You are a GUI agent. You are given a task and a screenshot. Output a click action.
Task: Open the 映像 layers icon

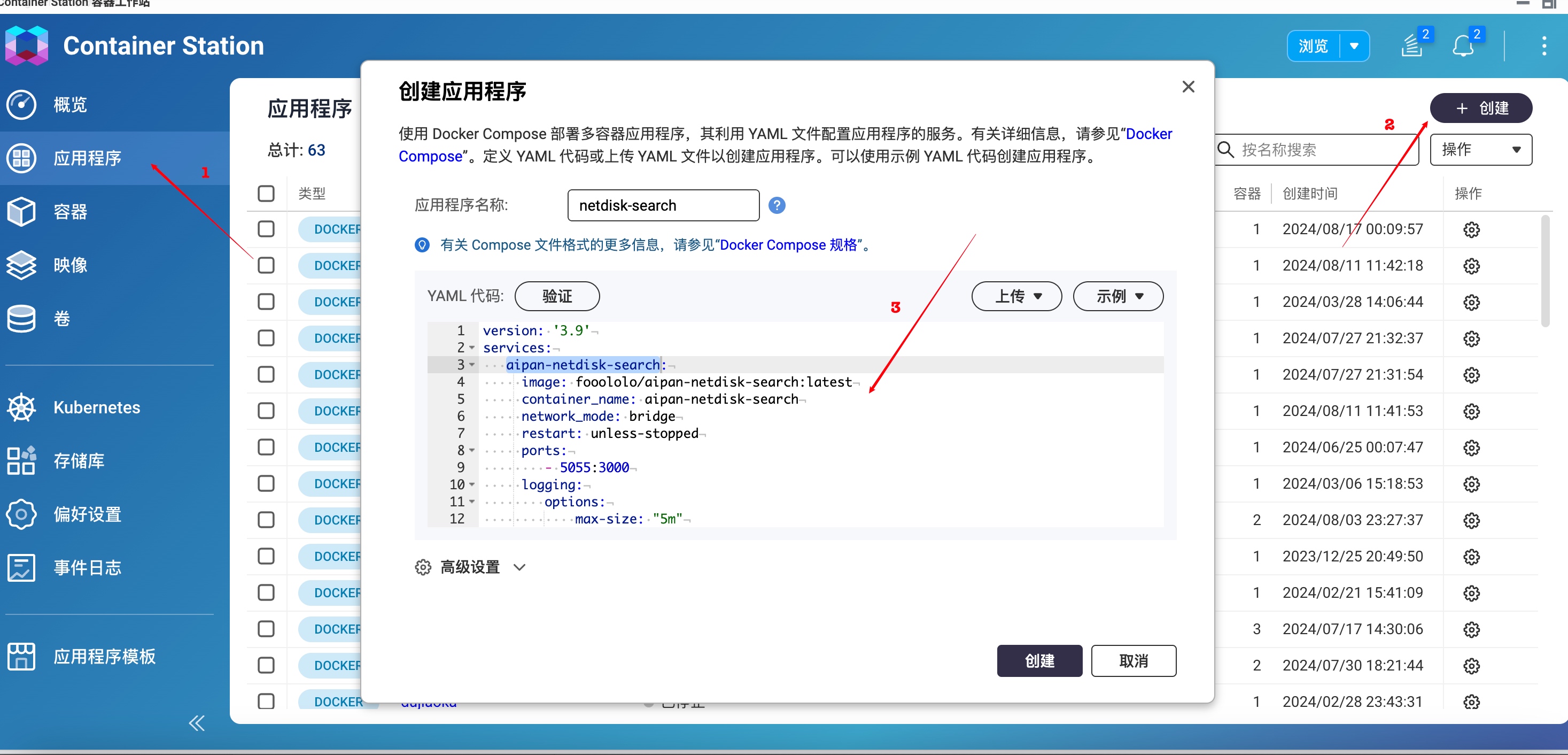(21, 265)
